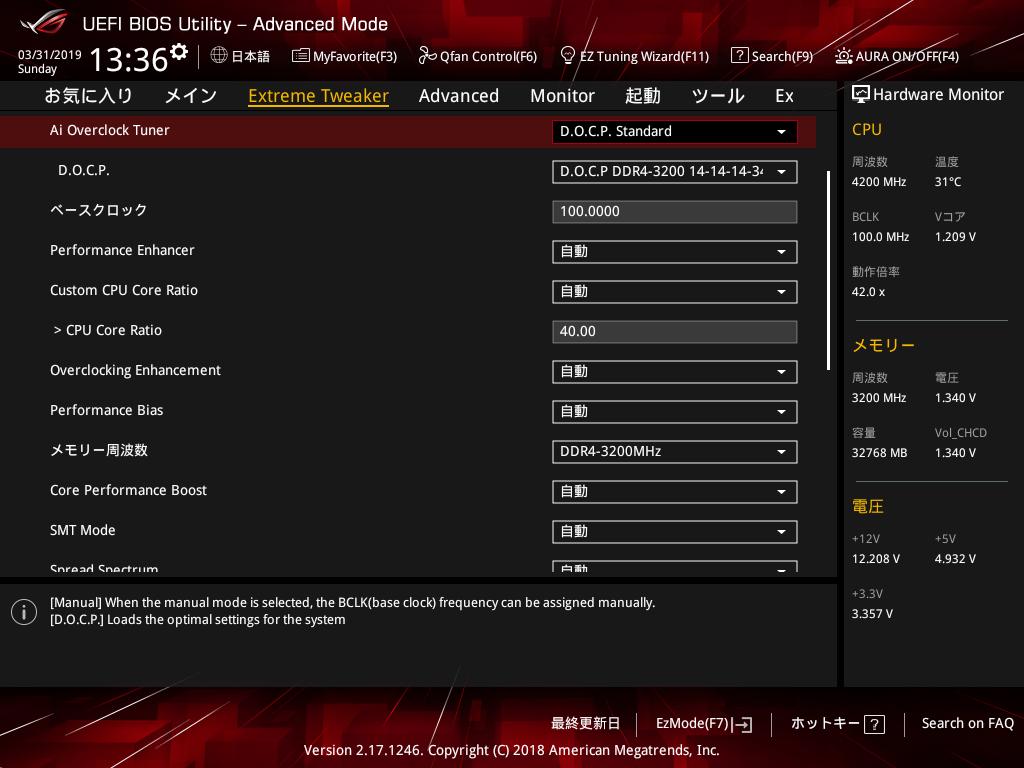Screen dimensions: 1024x768
Task: Select the Custom CPU Core Ratio label
Action: pos(123,291)
